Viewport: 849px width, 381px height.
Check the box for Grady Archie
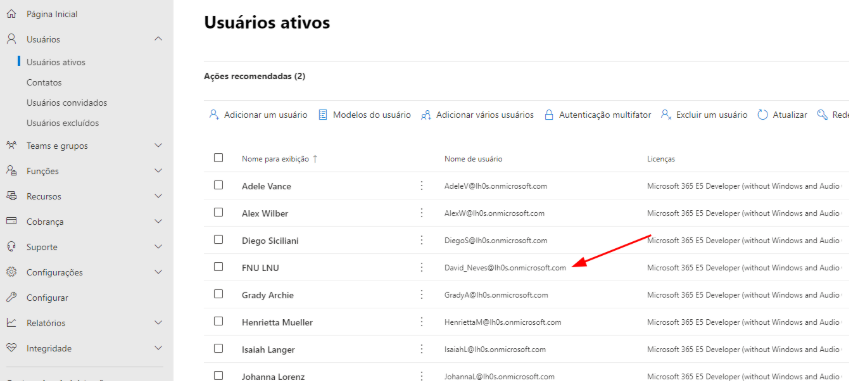[x=218, y=294]
